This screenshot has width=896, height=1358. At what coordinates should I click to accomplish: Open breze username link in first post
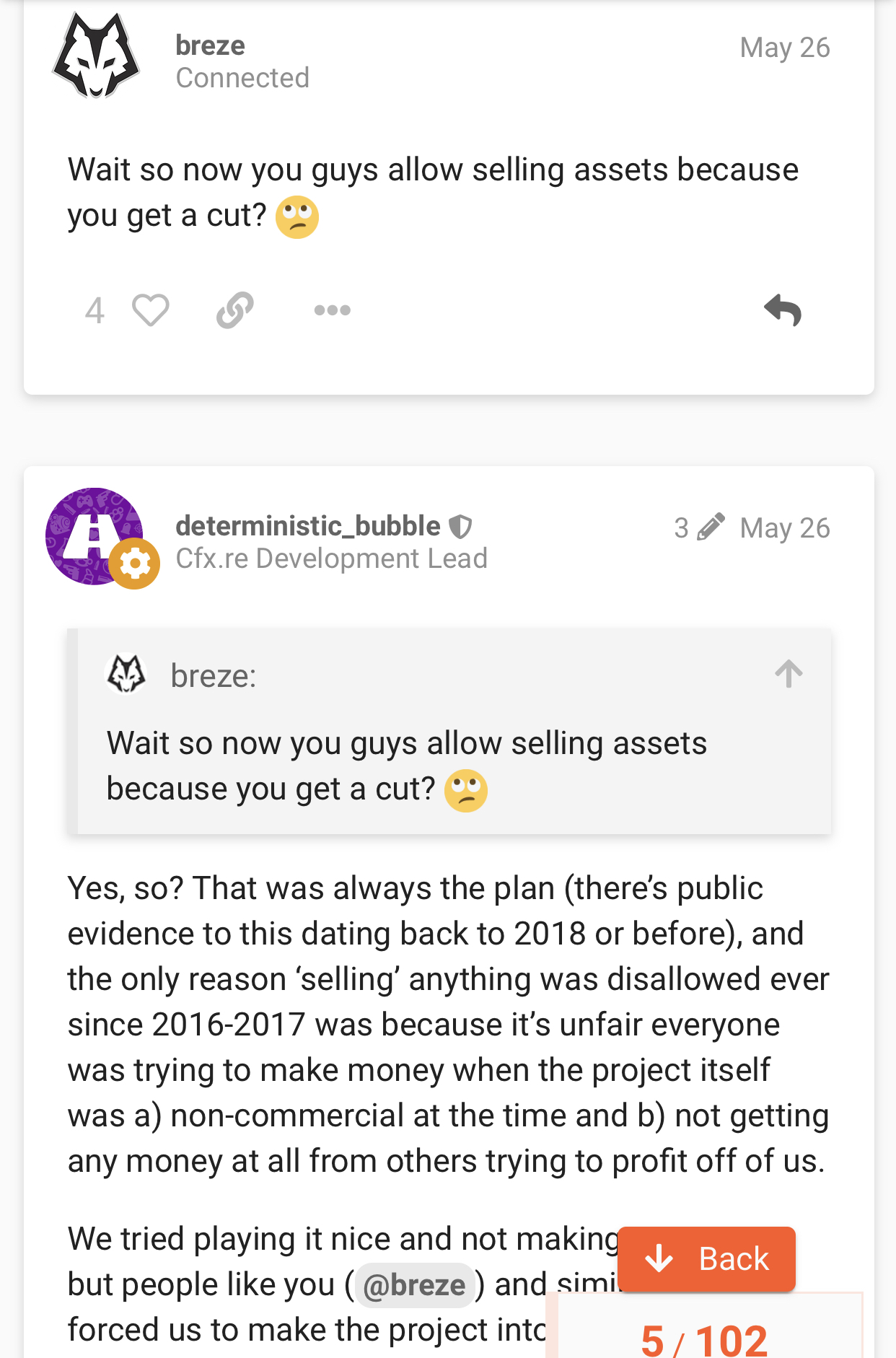[211, 45]
